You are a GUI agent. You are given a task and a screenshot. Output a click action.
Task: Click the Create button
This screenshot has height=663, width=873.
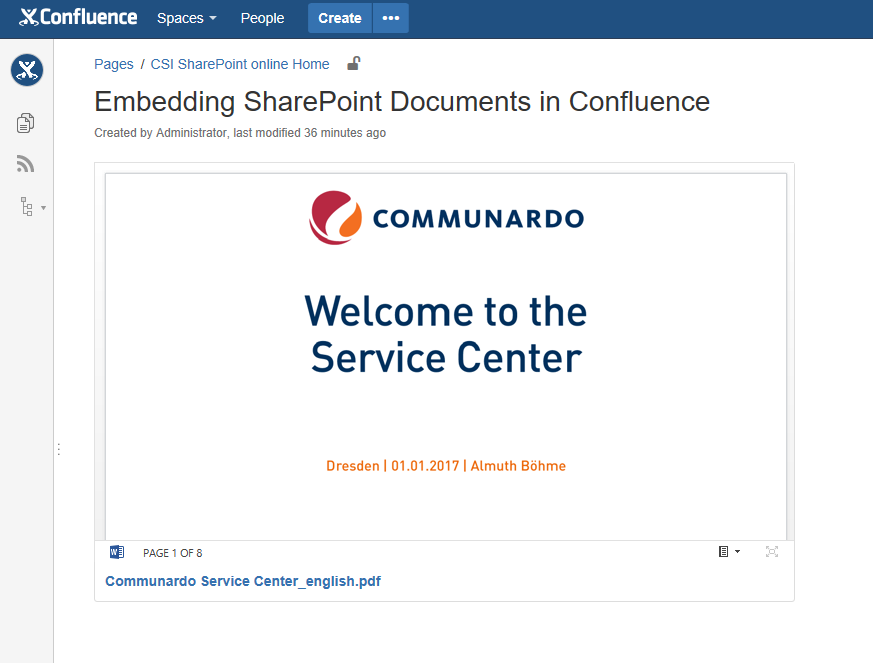340,18
